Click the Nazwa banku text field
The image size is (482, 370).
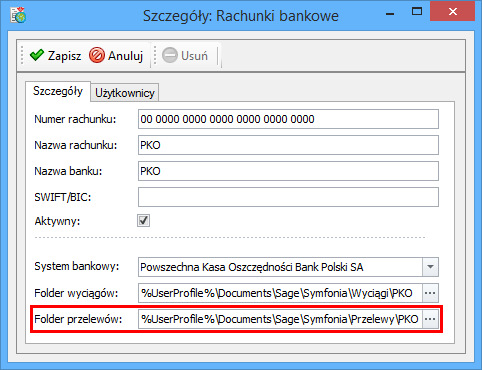pos(288,171)
